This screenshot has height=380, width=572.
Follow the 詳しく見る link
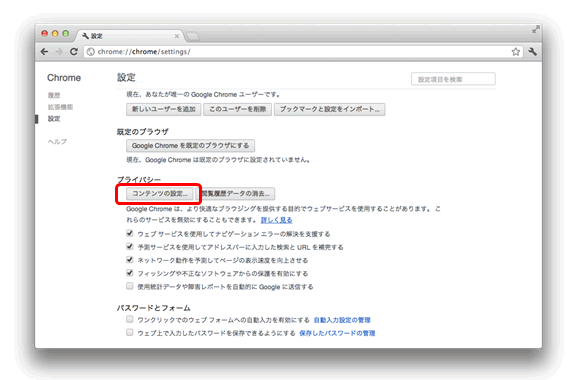[x=277, y=220]
